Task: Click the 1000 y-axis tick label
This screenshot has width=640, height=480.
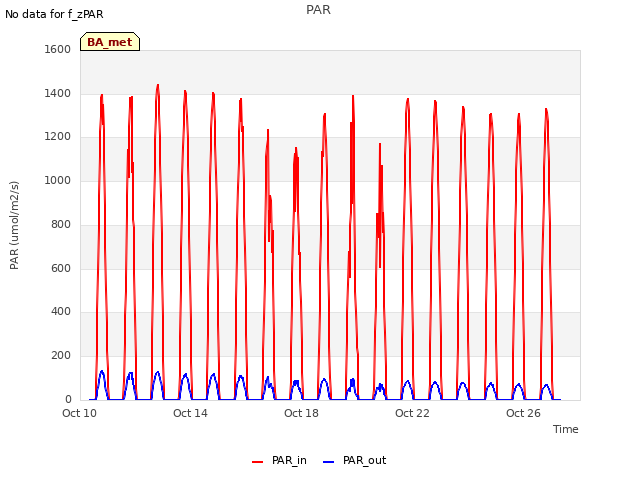Action: pos(58,180)
